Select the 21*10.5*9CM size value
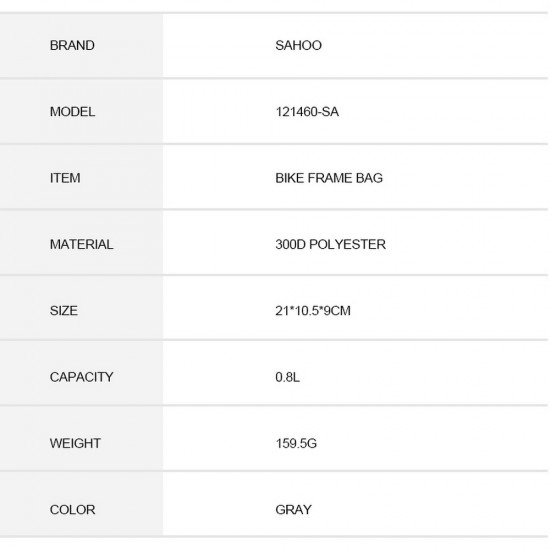Viewport: 550px width, 550px height. coord(313,311)
